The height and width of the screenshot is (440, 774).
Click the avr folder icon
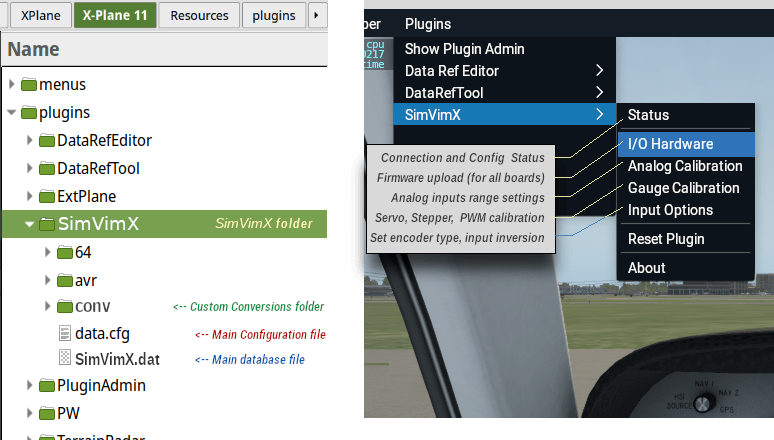[x=65, y=280]
